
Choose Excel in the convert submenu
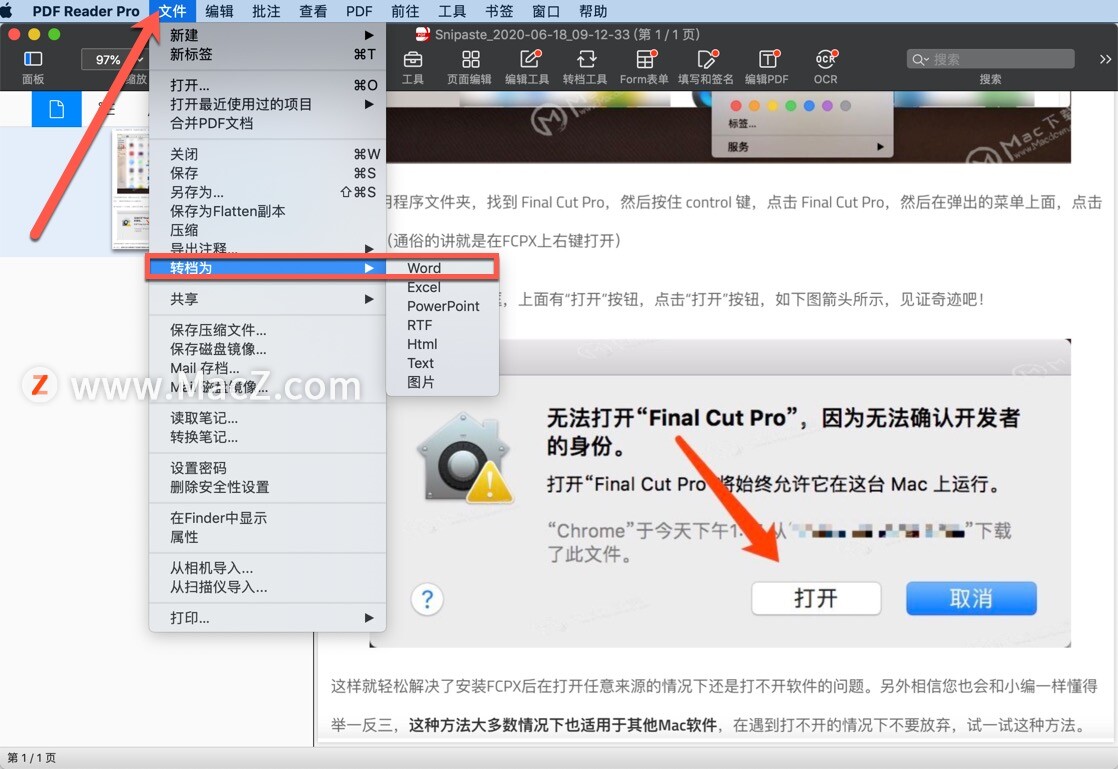[442, 287]
